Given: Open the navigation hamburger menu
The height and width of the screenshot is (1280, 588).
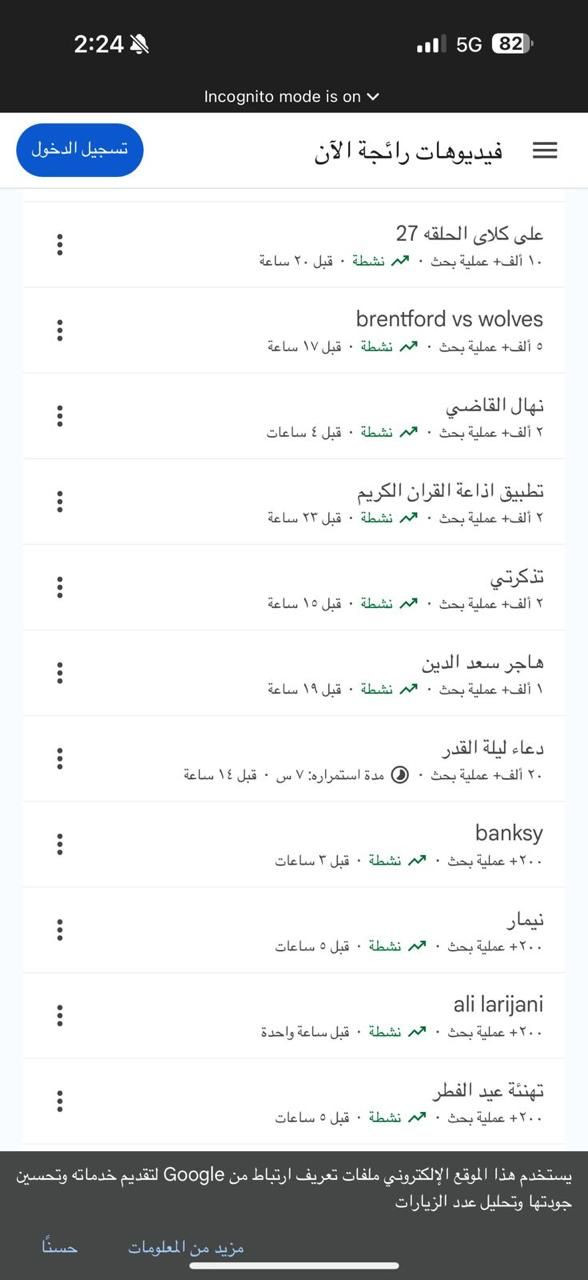Looking at the screenshot, I should (x=544, y=150).
